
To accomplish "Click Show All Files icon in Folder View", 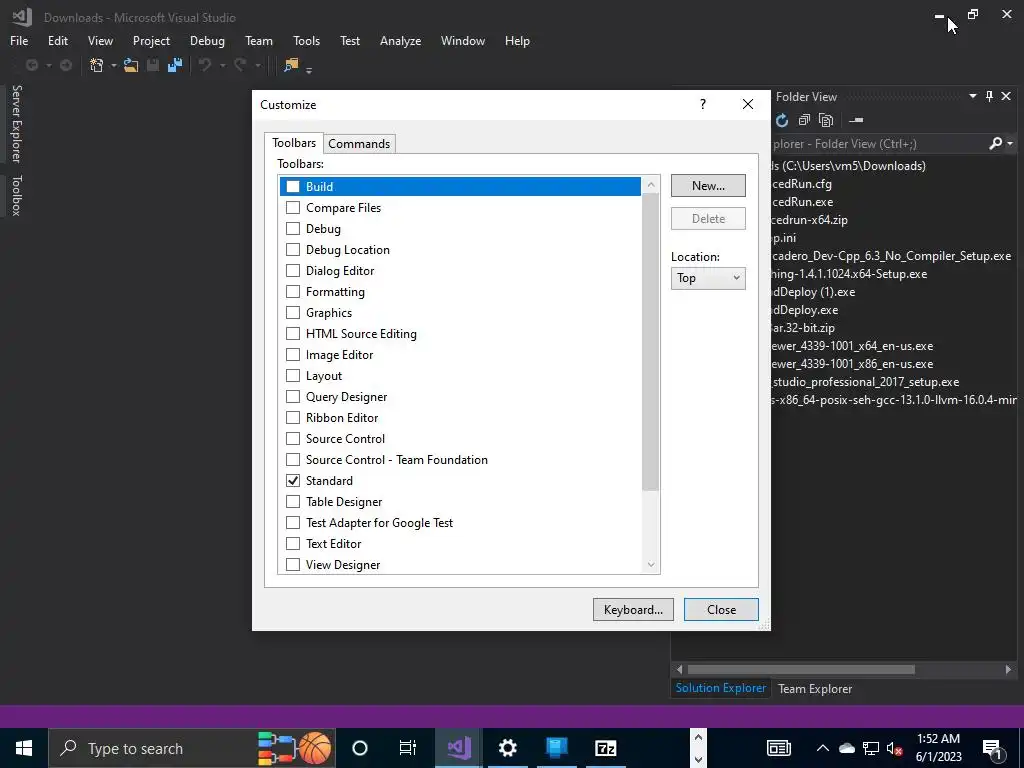I will [826, 120].
